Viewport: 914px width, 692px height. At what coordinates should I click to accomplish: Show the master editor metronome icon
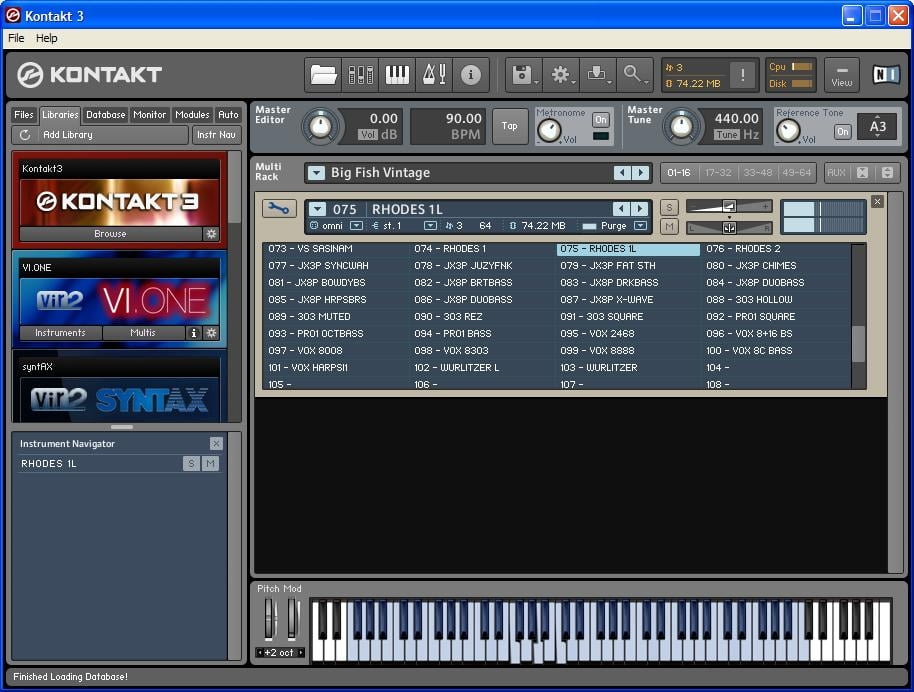(x=434, y=74)
